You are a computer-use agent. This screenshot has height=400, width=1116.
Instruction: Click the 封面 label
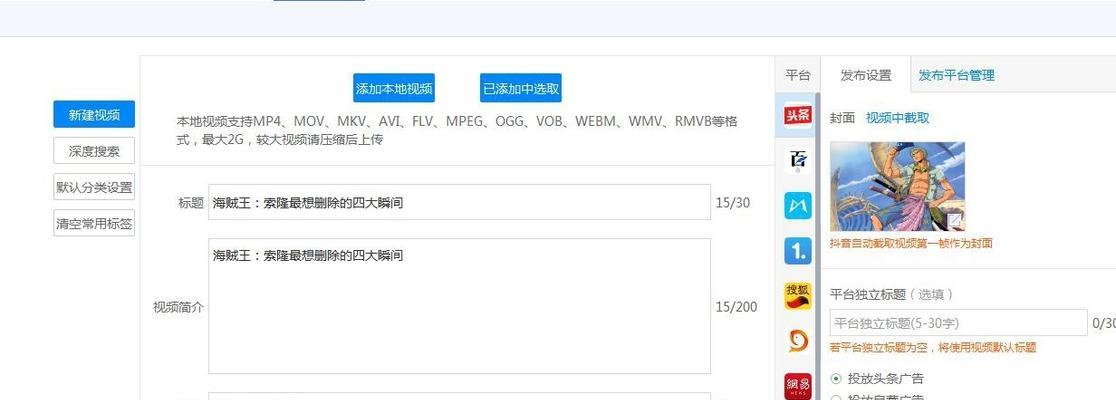click(x=842, y=118)
